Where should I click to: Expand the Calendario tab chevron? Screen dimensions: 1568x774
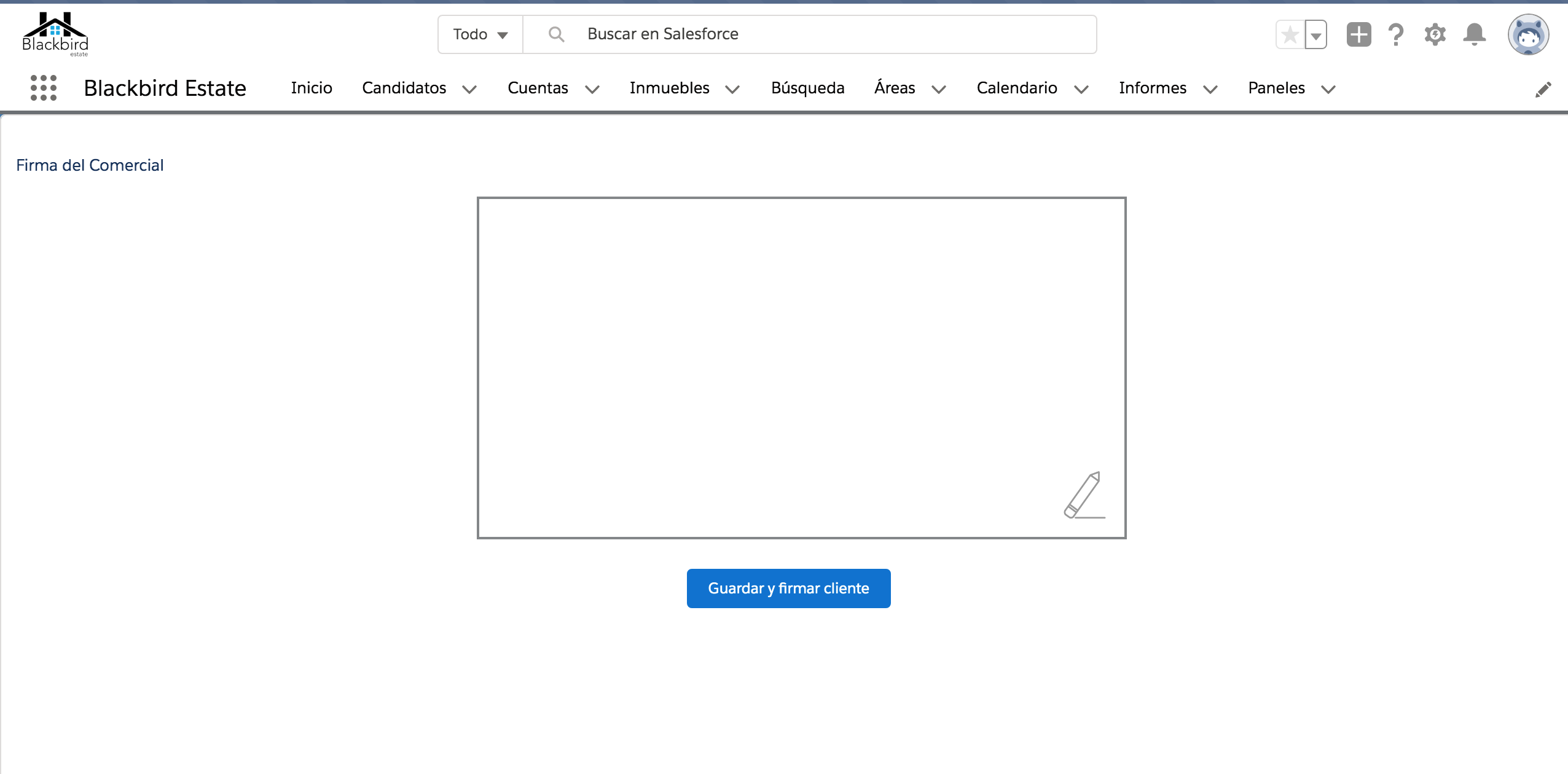1081,90
